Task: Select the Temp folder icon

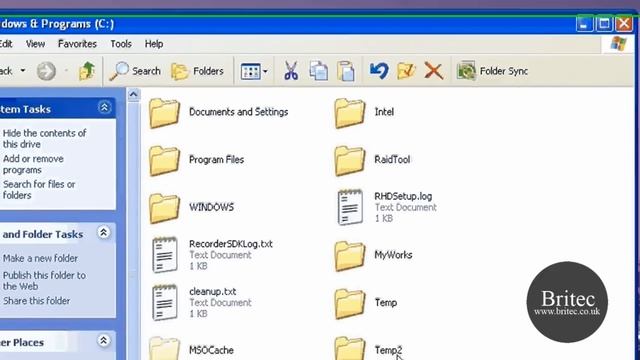Action: coord(350,304)
